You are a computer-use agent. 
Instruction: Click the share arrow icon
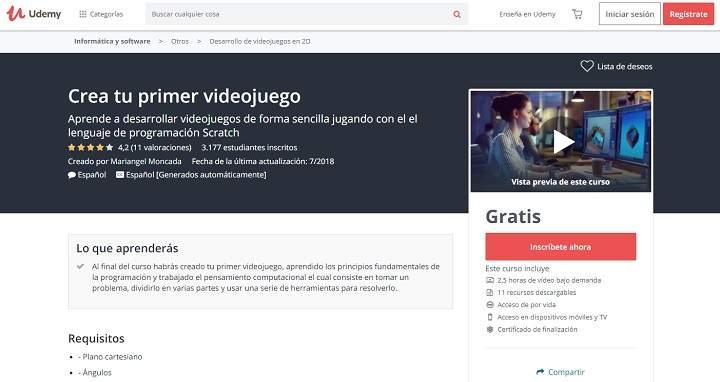tap(540, 372)
